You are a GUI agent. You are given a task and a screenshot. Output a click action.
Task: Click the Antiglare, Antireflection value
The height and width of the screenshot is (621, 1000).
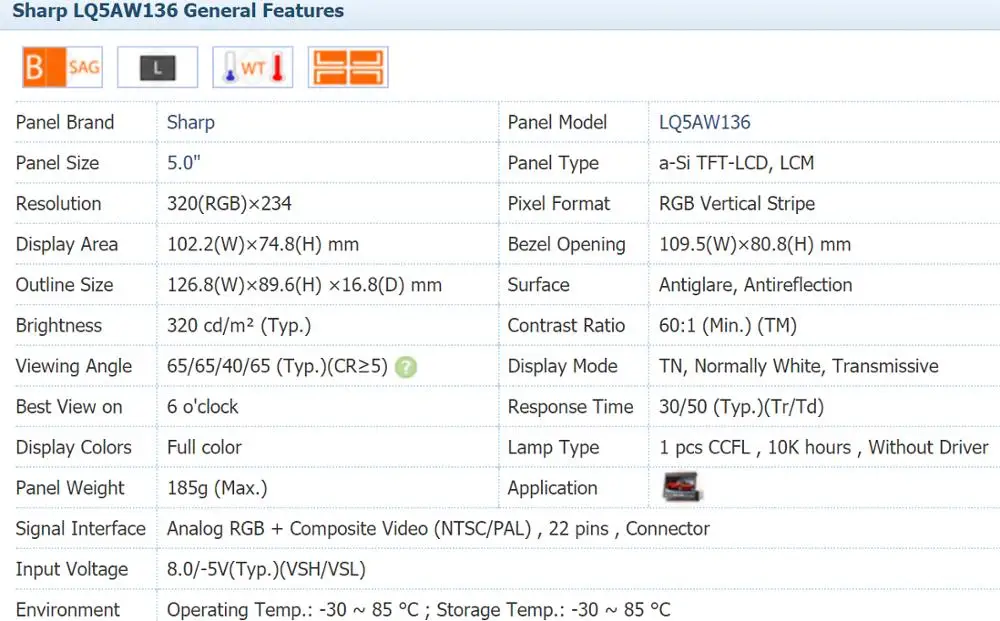pyautogui.click(x=756, y=285)
